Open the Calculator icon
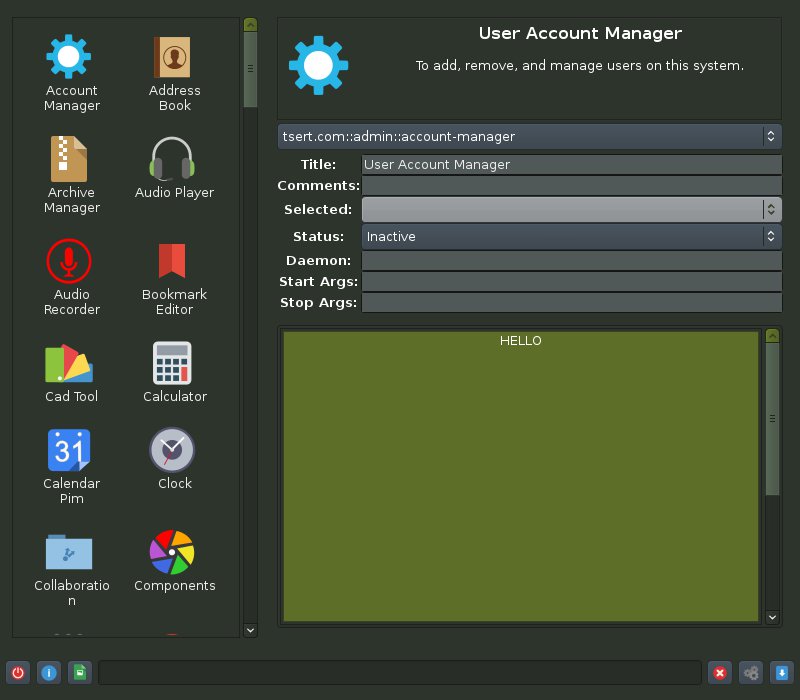Image resolution: width=800 pixels, height=700 pixels. (x=174, y=363)
